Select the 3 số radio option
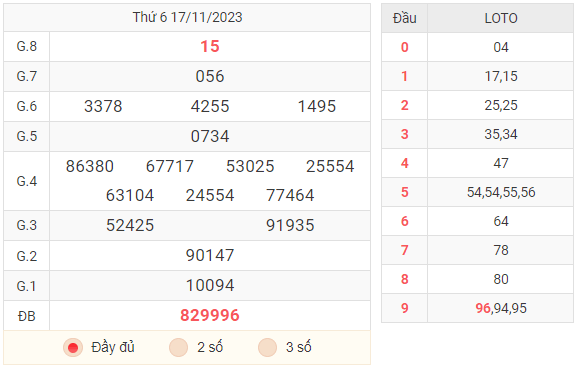The width and height of the screenshot is (578, 371). click(x=267, y=347)
